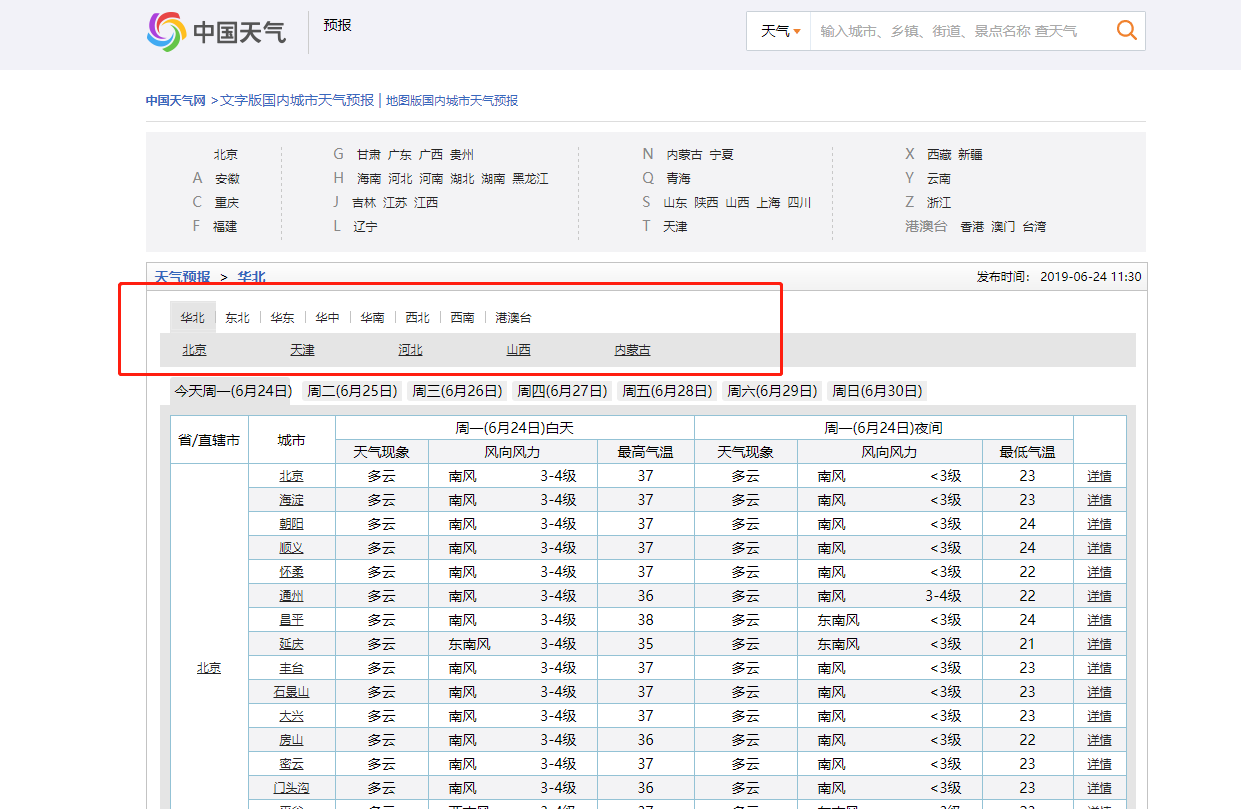Open the 通州 city link in table

[291, 596]
